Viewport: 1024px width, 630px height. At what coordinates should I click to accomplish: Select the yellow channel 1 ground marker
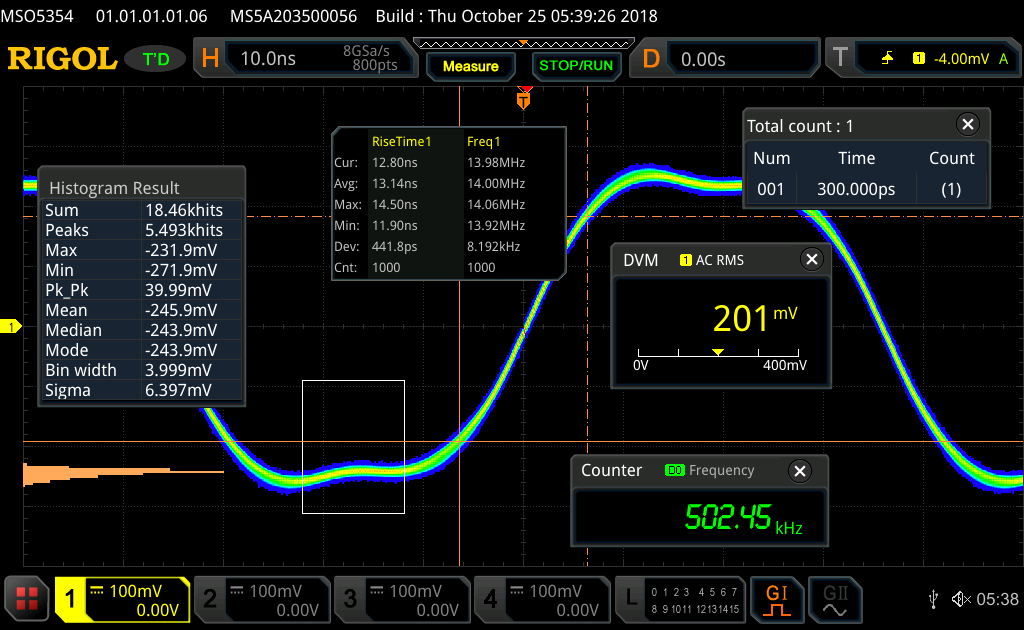click(12, 327)
